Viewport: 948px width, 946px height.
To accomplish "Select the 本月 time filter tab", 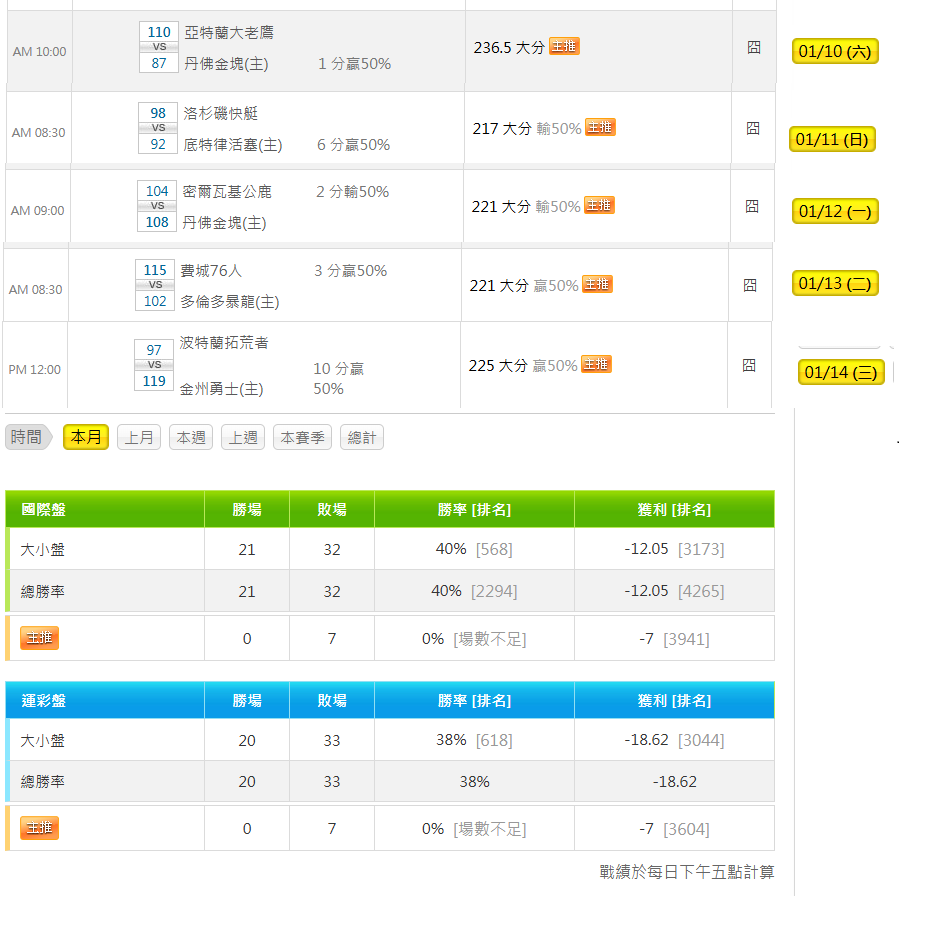I will [x=86, y=437].
